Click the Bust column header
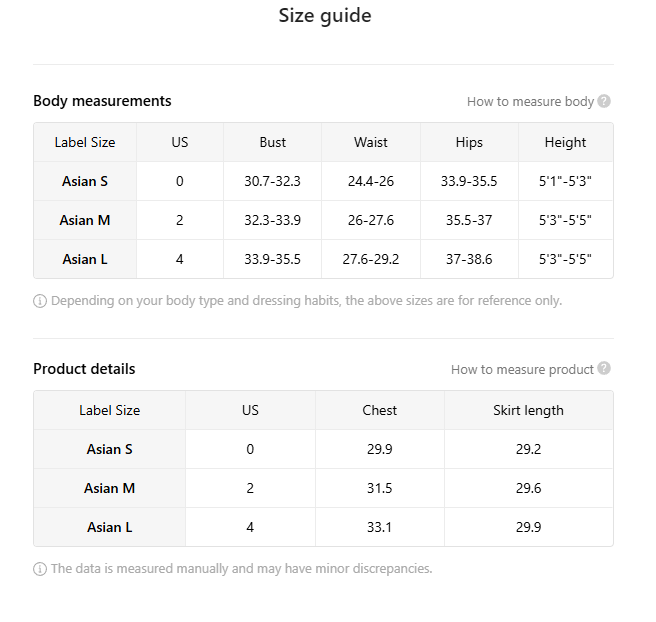Viewport: 656px width, 622px height. pos(273,142)
